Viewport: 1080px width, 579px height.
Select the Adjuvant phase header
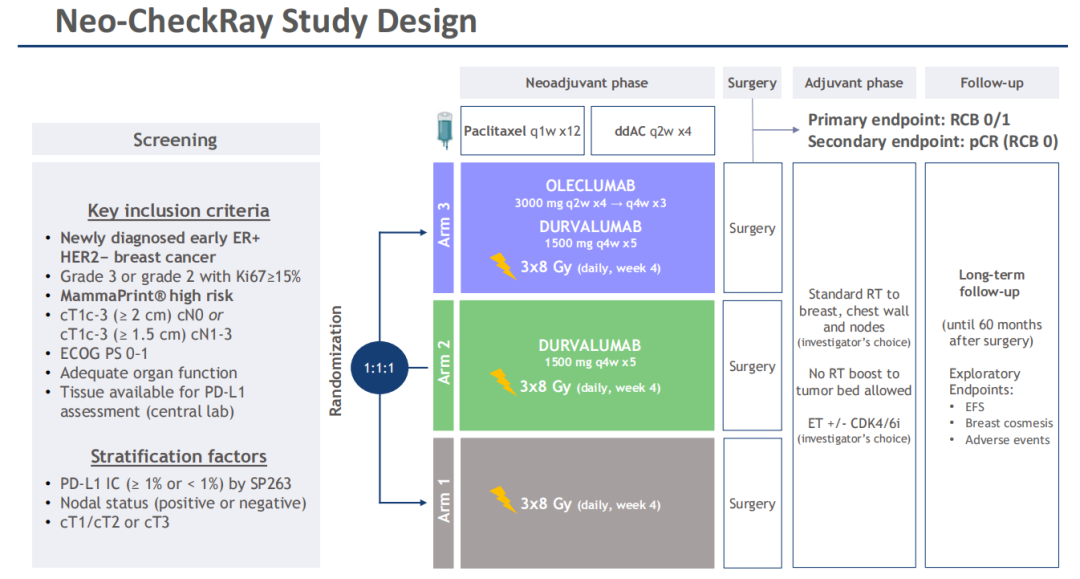[x=853, y=83]
